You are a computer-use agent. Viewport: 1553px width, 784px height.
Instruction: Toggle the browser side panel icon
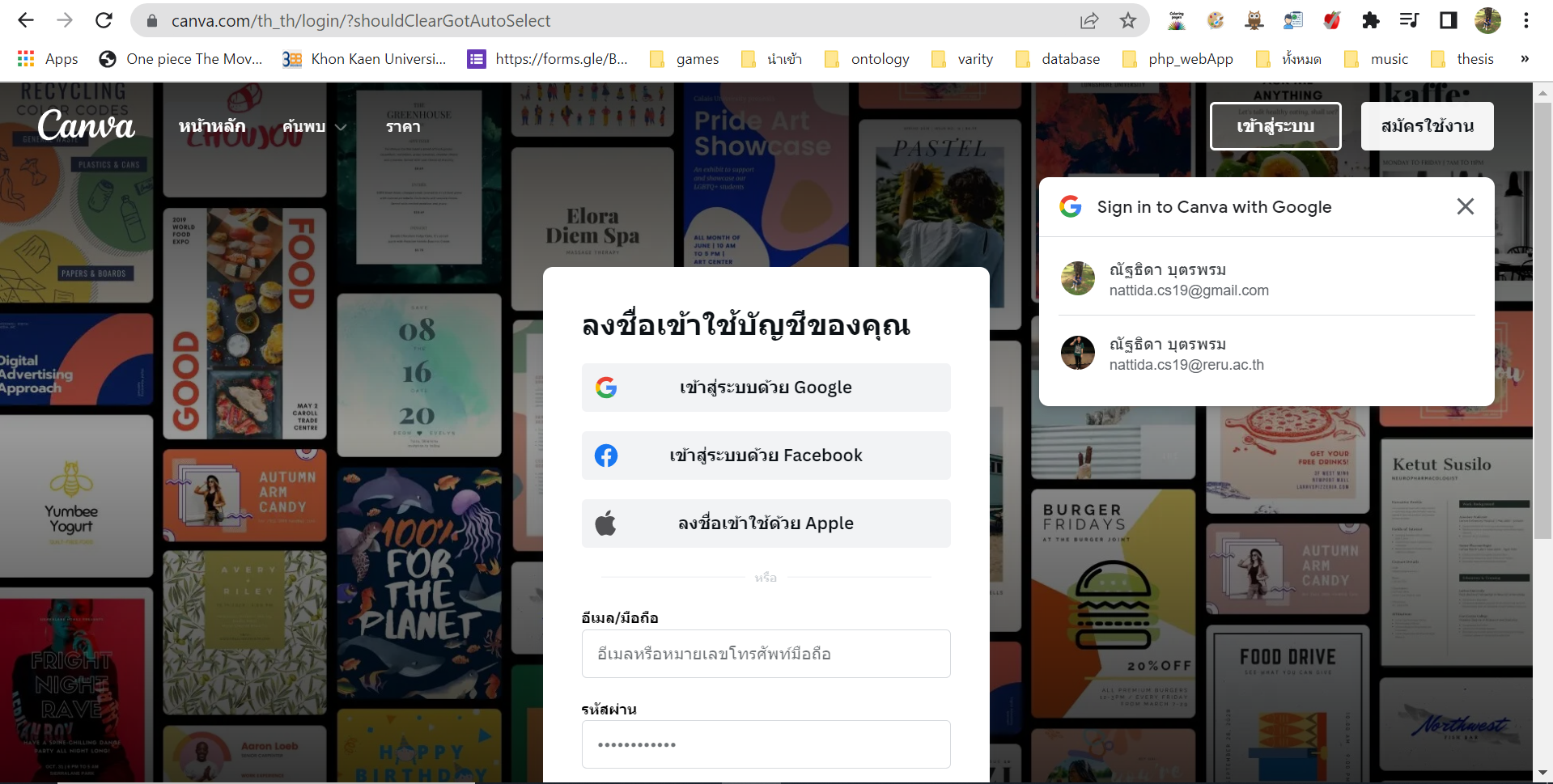coord(1449,21)
